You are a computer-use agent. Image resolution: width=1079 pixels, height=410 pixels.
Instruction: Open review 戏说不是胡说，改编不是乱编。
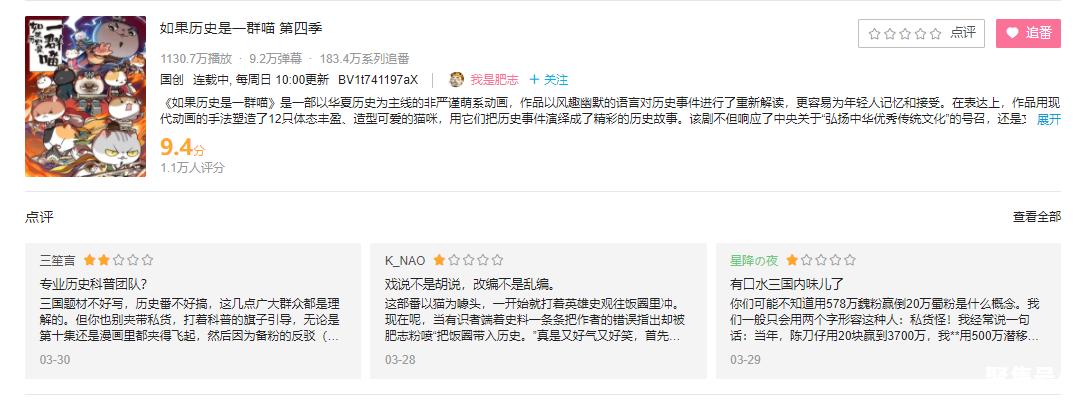point(470,283)
